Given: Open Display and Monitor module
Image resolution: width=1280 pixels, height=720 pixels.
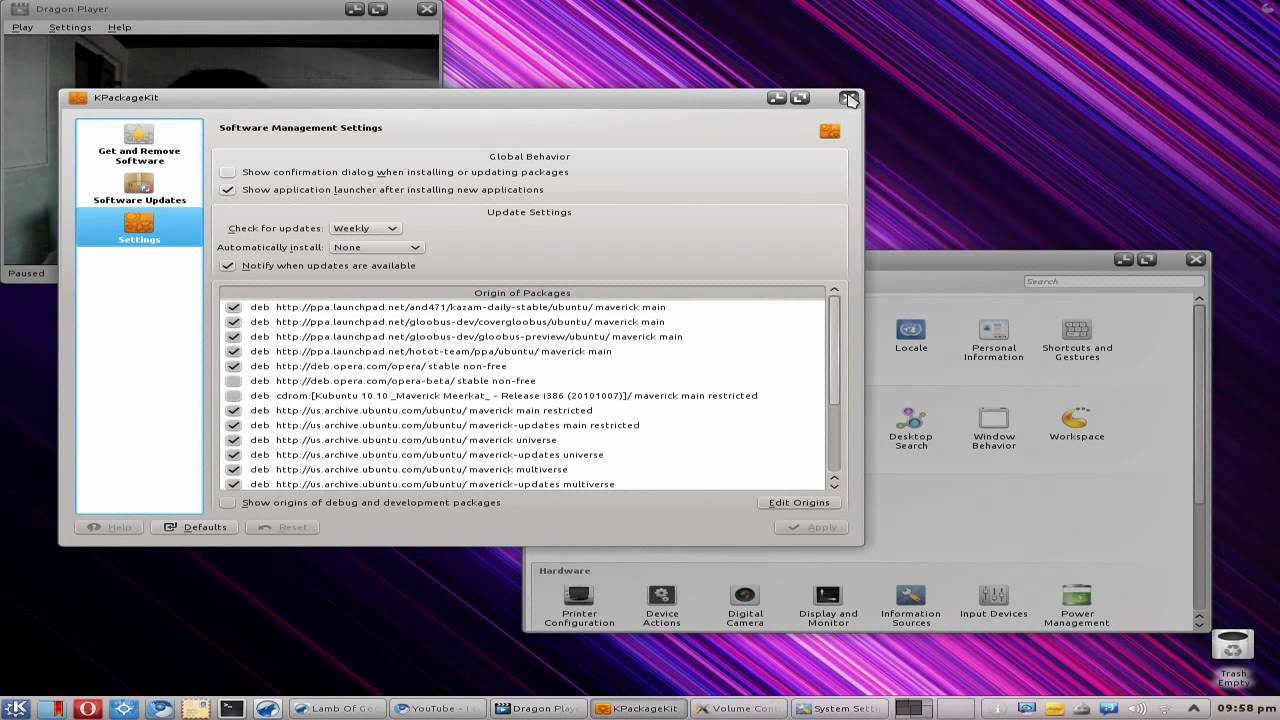Looking at the screenshot, I should click(828, 606).
